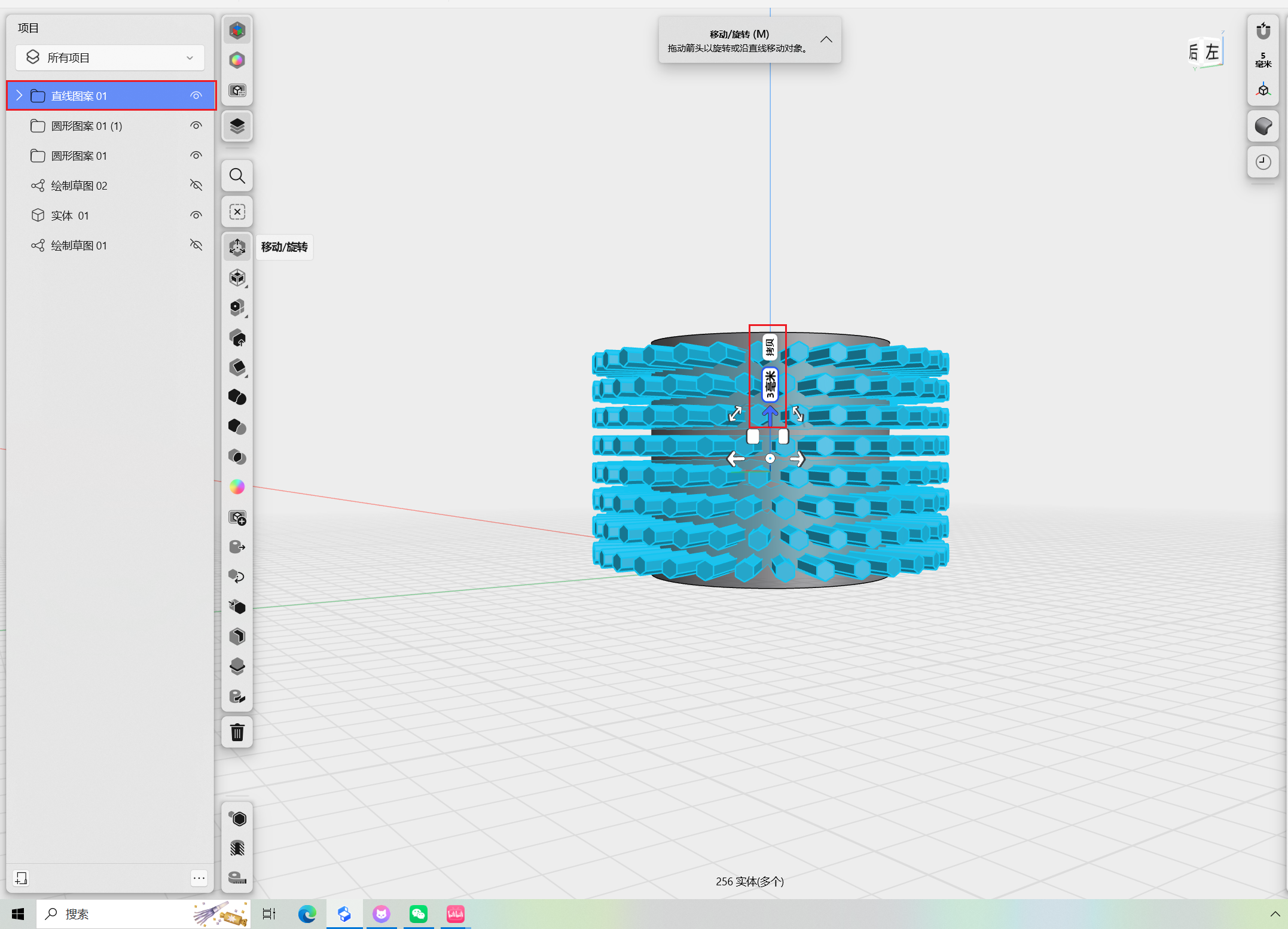1288x929 pixels.
Task: Hide the 圆形图案 01 (1) folder
Action: pos(196,126)
